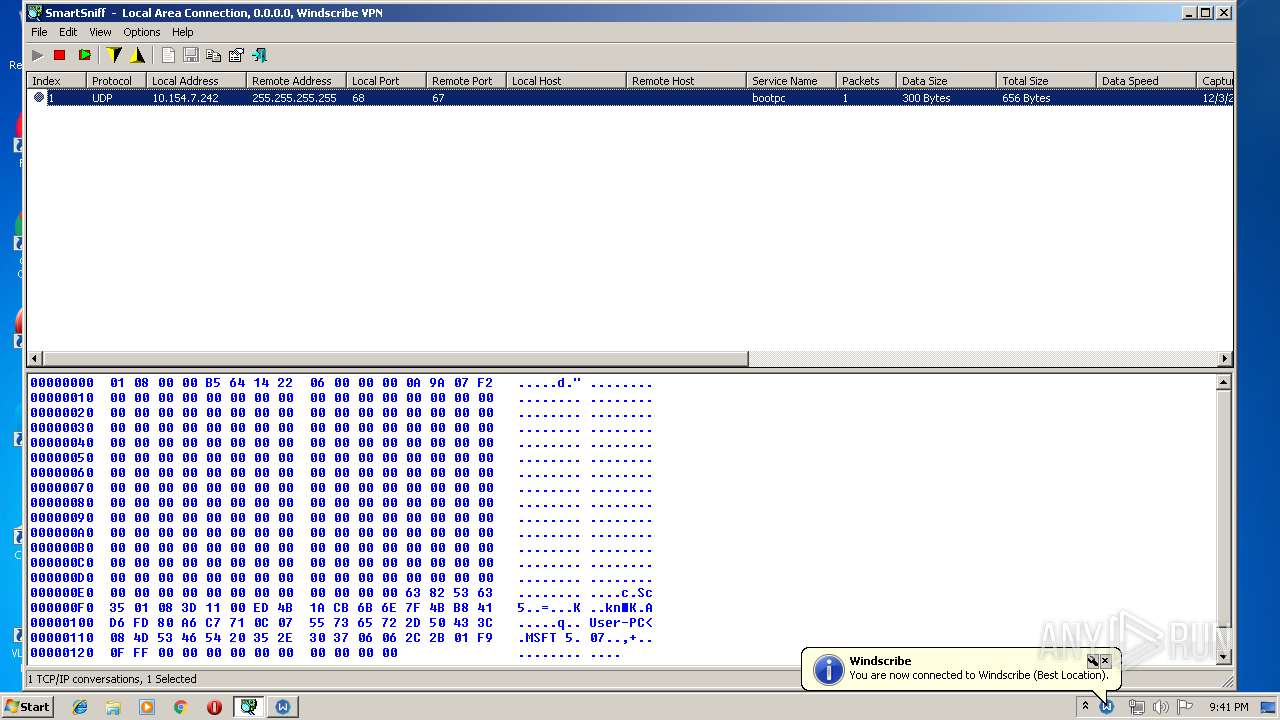Click the blank page clear-list icon
Image resolution: width=1280 pixels, height=720 pixels.
tap(168, 56)
